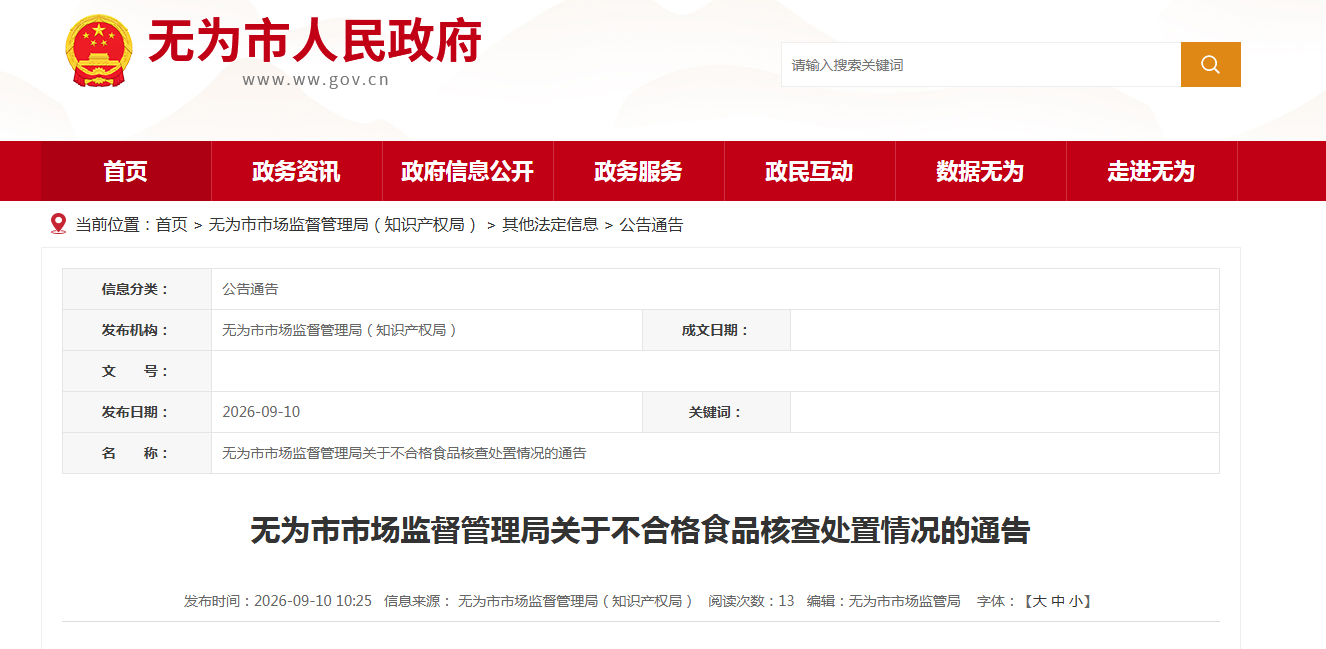Open the 首页 navigation tab

point(126,171)
